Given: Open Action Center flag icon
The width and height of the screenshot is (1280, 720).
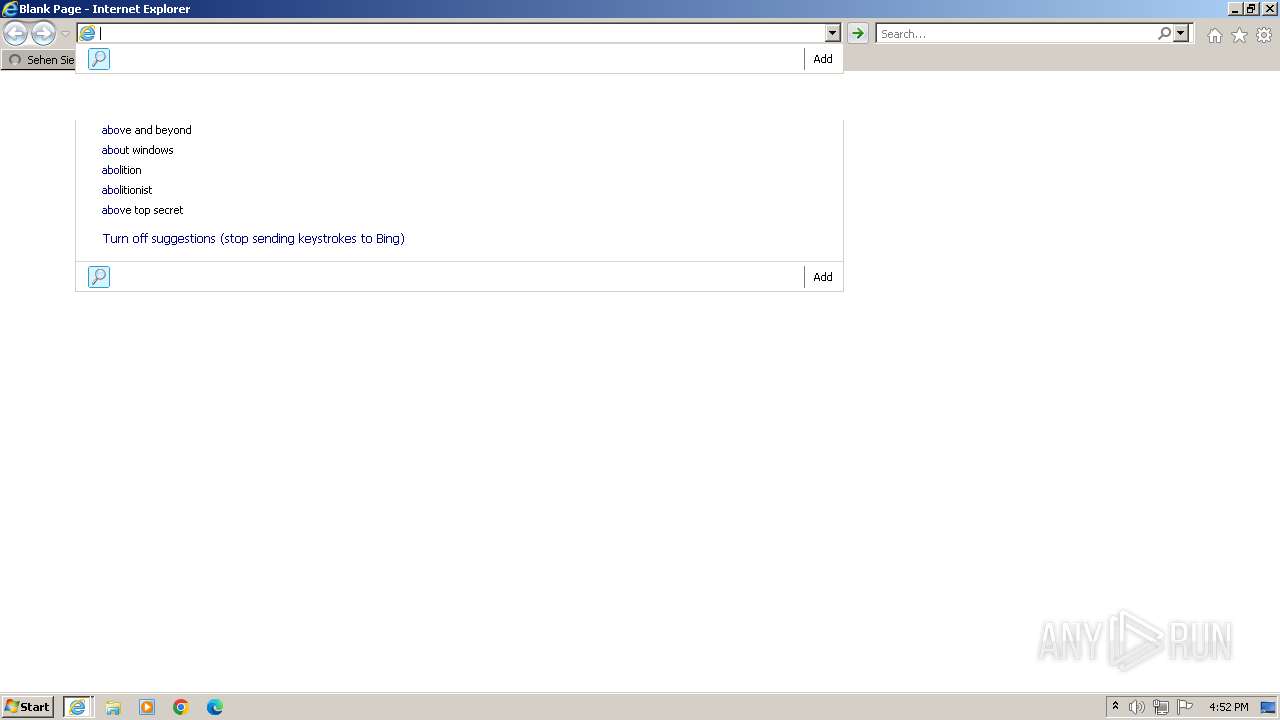Looking at the screenshot, I should point(1185,707).
